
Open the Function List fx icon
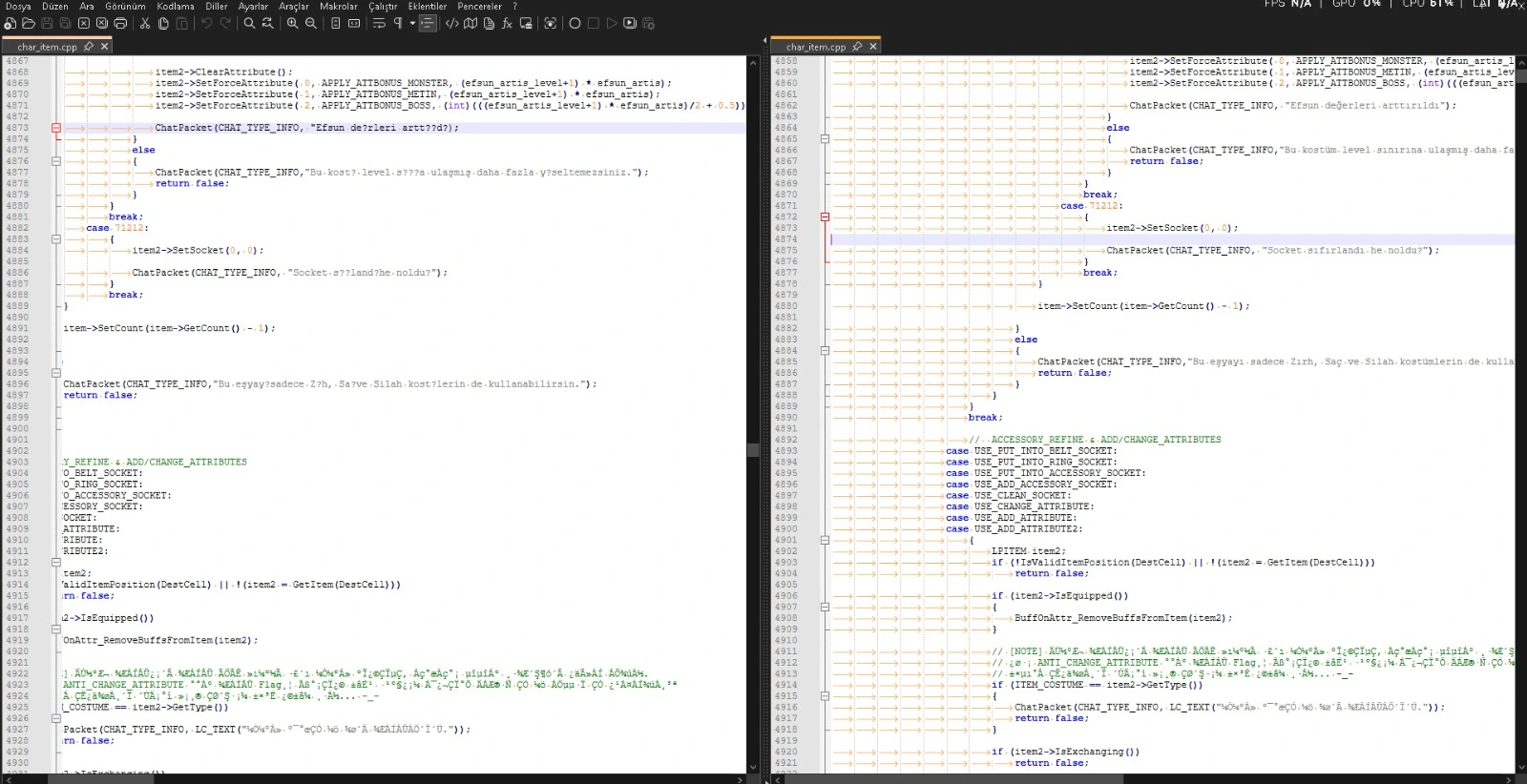[x=507, y=23]
